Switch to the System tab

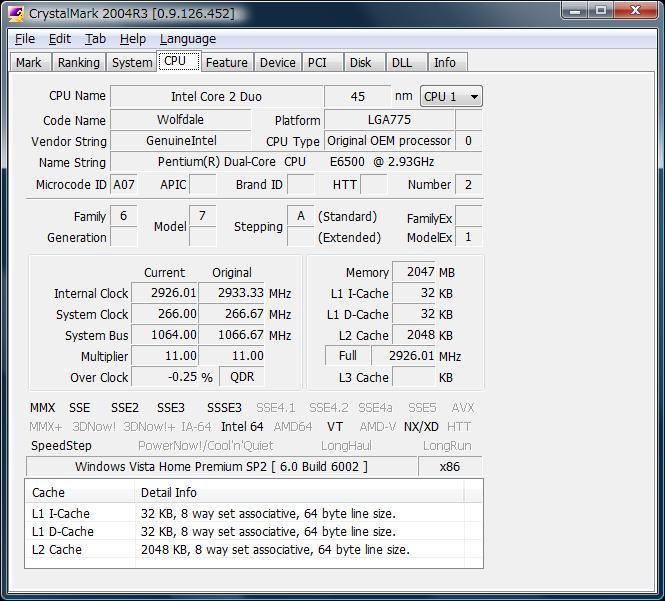(132, 62)
